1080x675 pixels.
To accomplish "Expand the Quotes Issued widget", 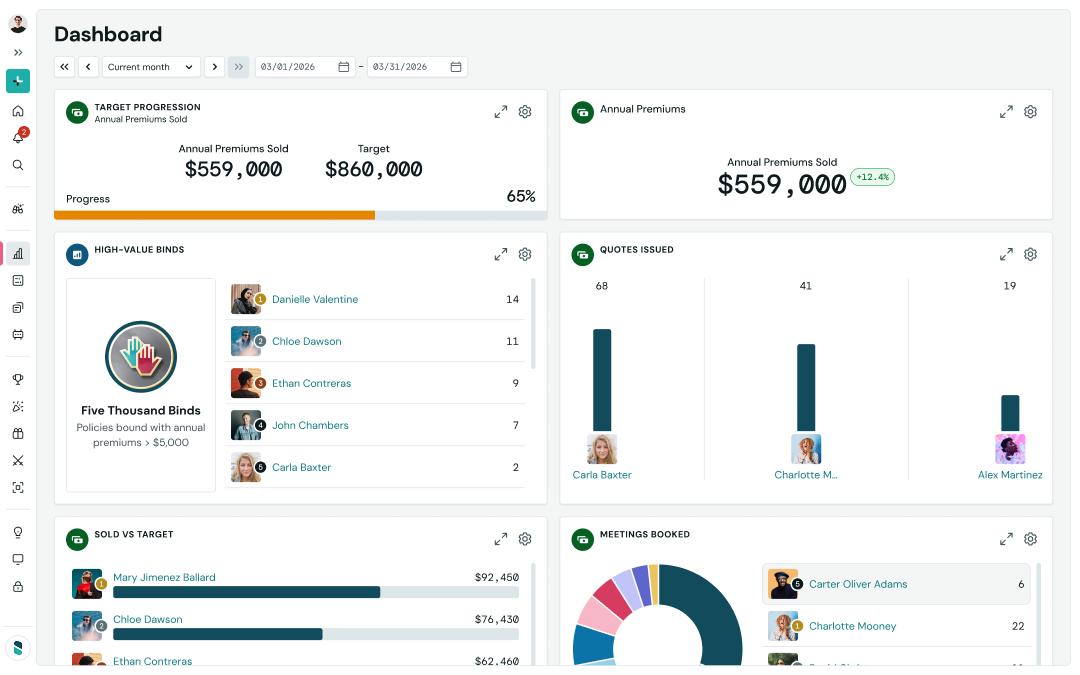I will coord(1006,254).
